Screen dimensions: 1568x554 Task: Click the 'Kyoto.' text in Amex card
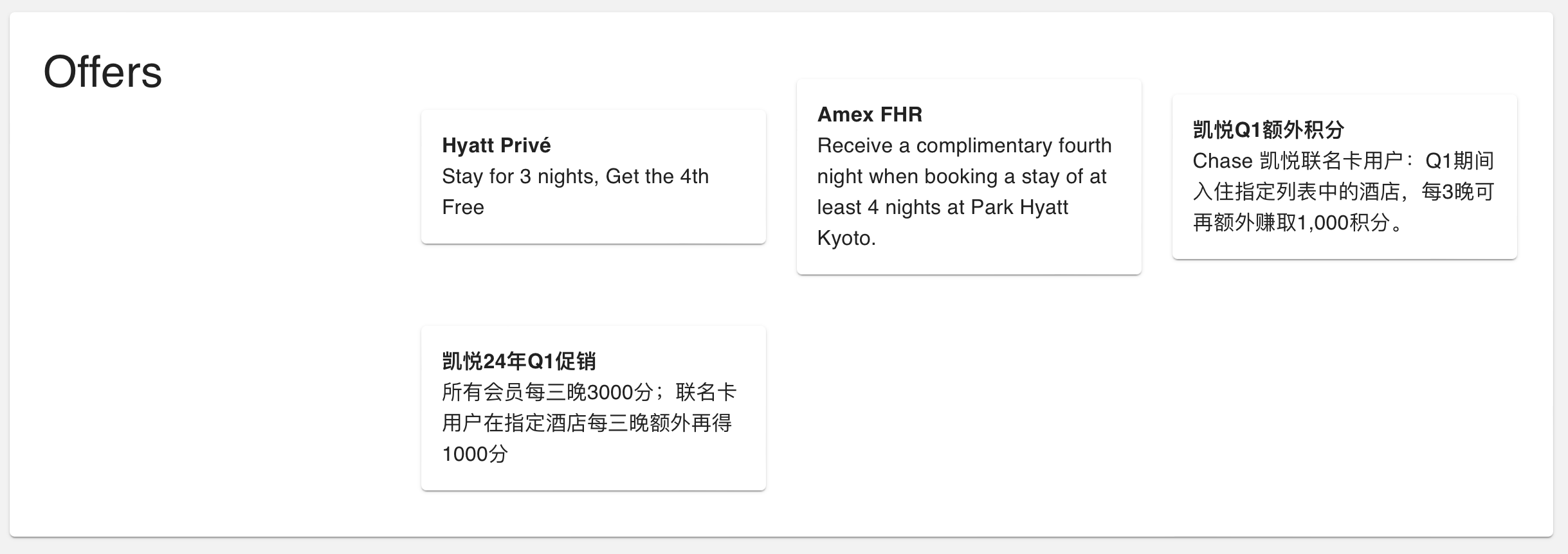846,238
